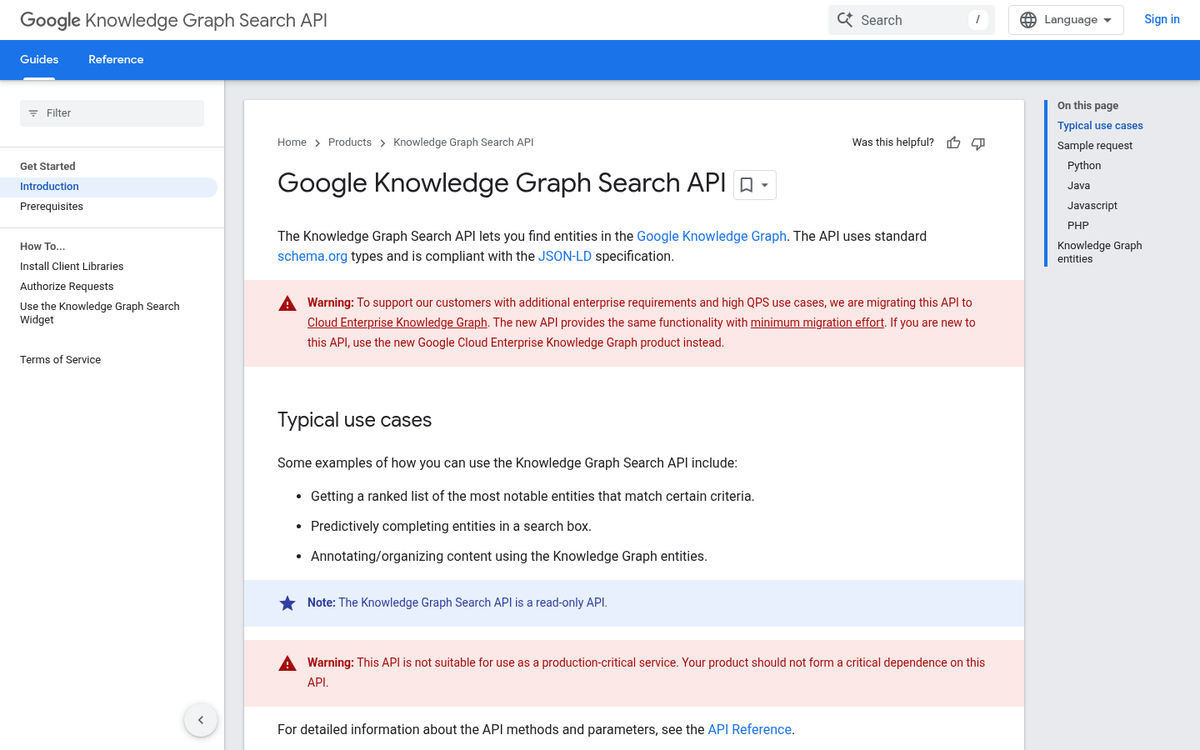1200x750 pixels.
Task: Jump to Knowledge Graph entities in outline
Action: pyautogui.click(x=1099, y=252)
